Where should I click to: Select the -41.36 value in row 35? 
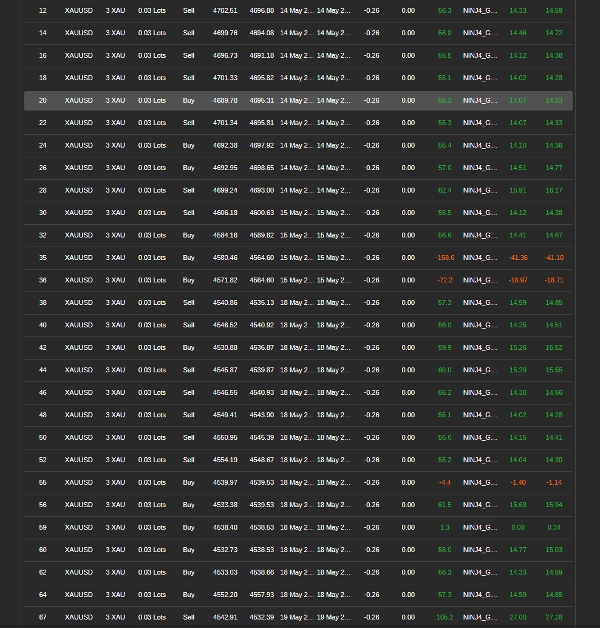pyautogui.click(x=518, y=258)
